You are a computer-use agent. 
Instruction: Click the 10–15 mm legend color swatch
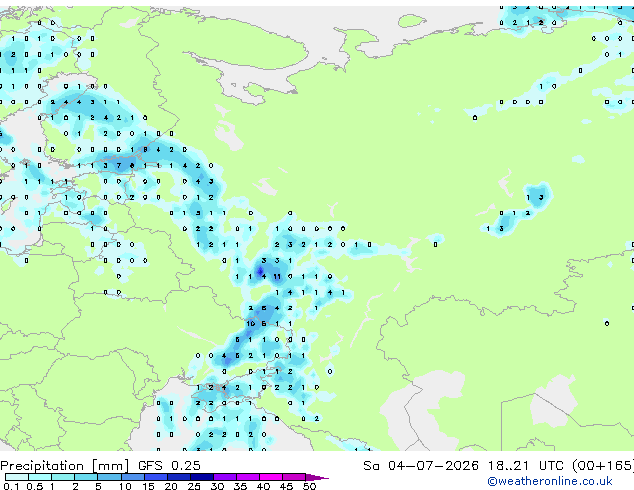tap(133, 477)
